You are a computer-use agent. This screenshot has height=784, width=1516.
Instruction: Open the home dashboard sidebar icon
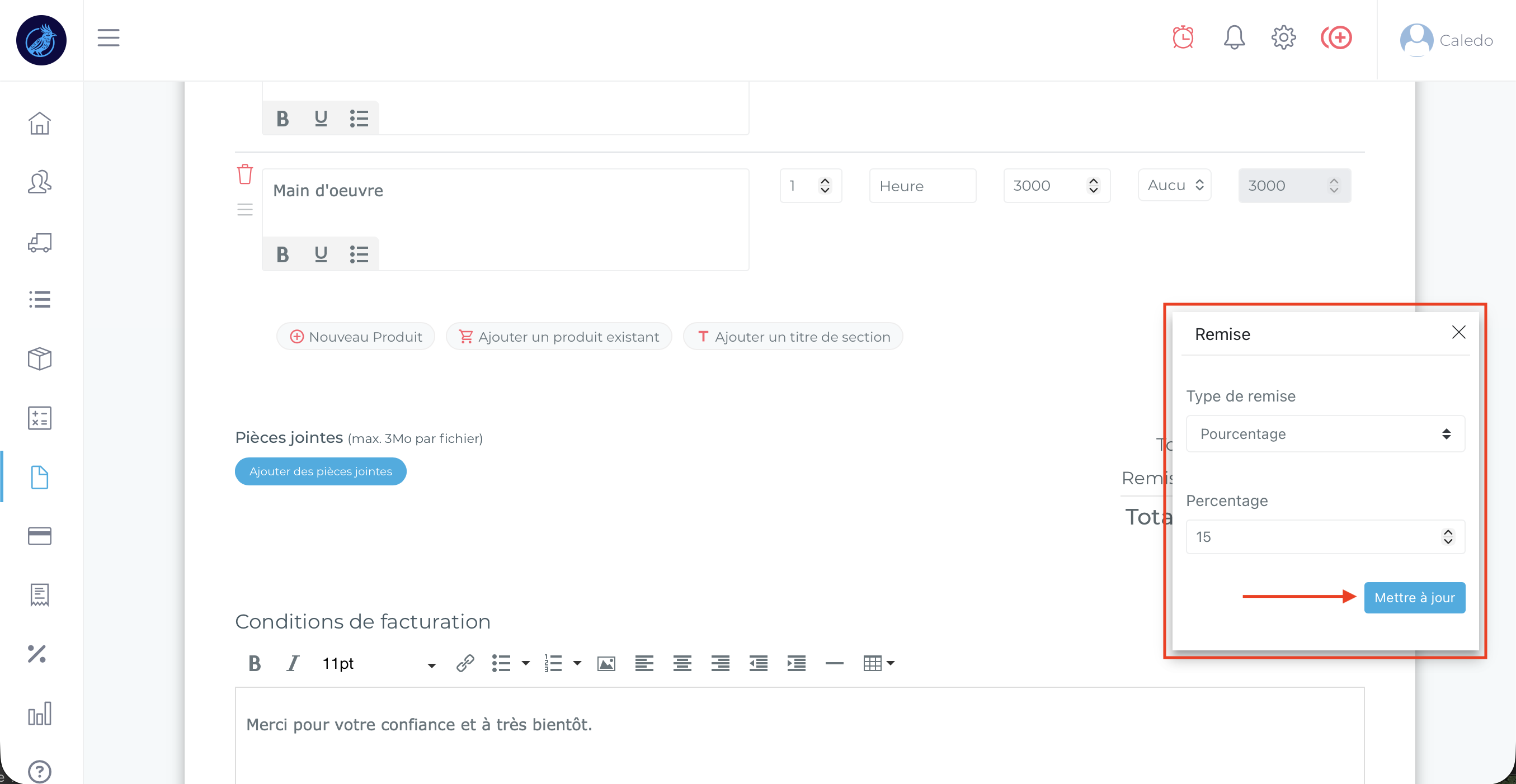click(x=39, y=124)
